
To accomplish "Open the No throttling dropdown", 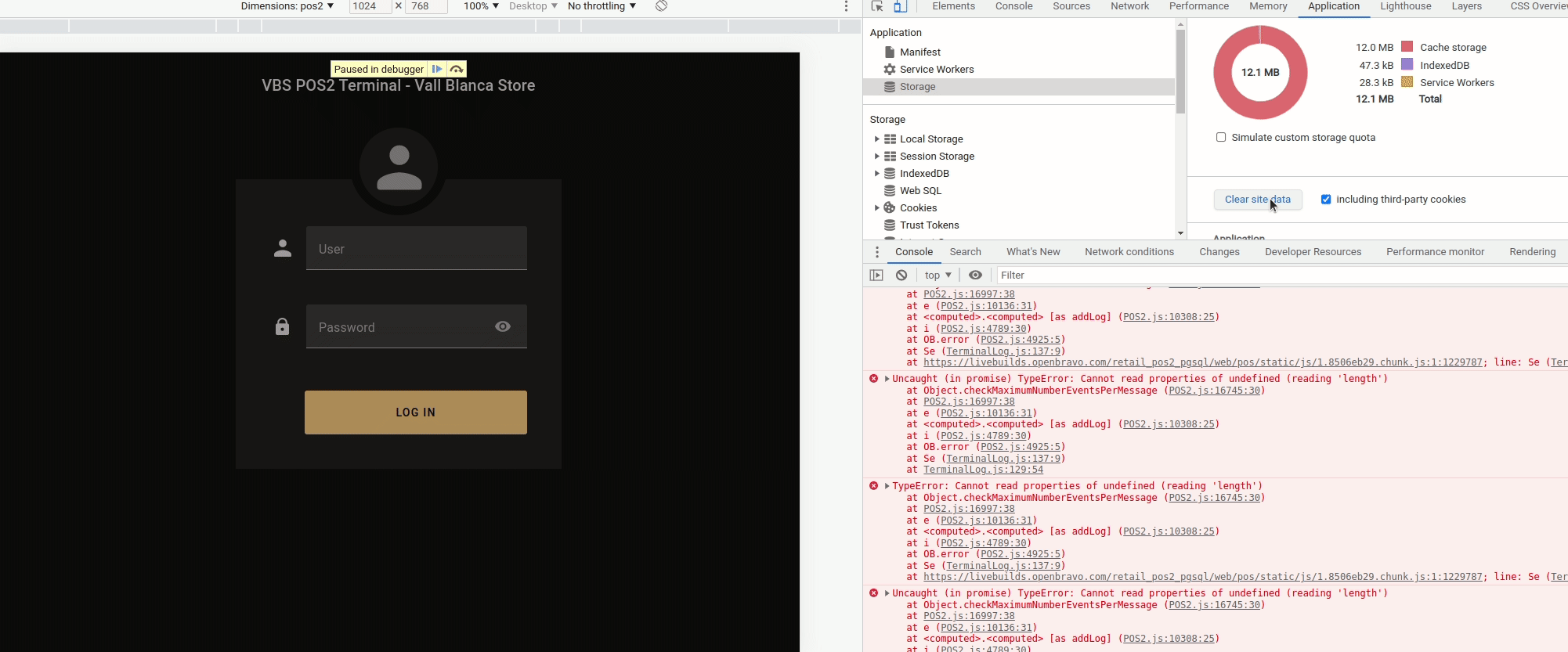I will (602, 6).
